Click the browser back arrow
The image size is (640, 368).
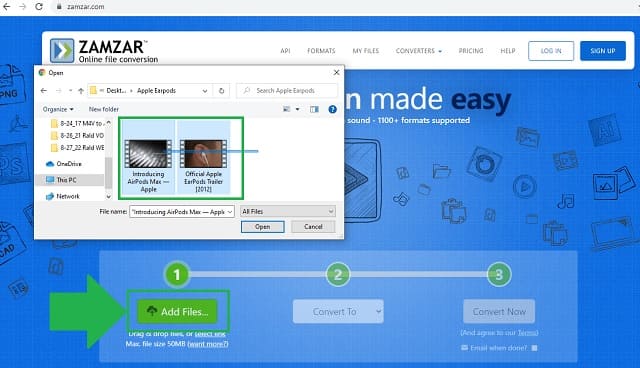point(7,7)
